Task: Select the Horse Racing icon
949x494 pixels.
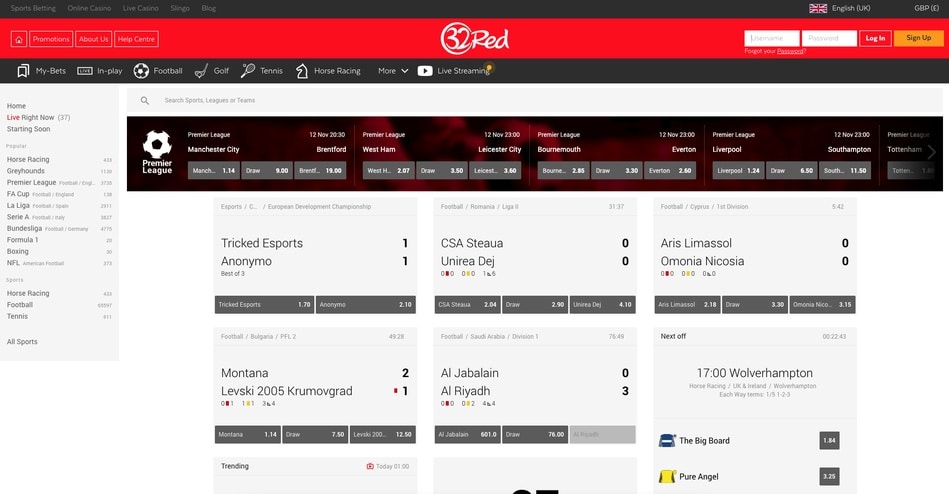Action: 301,71
